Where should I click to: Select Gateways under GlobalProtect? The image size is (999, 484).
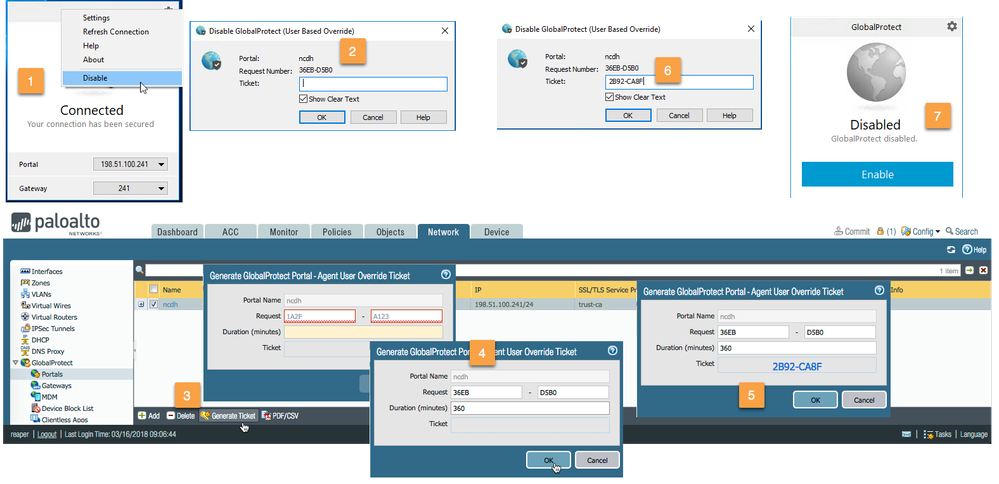[51, 386]
